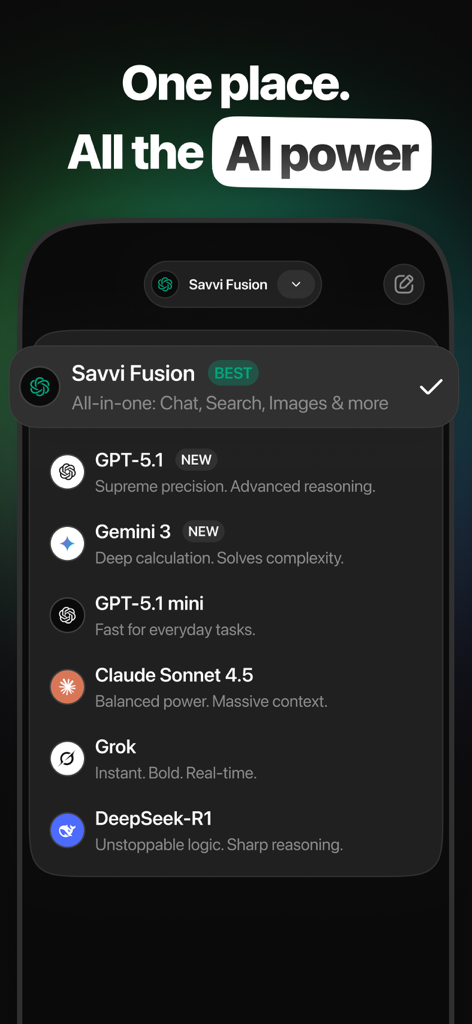This screenshot has width=472, height=1024.
Task: Pick Claude Sonnet 4.5 model entry
Action: pyautogui.click(x=236, y=687)
